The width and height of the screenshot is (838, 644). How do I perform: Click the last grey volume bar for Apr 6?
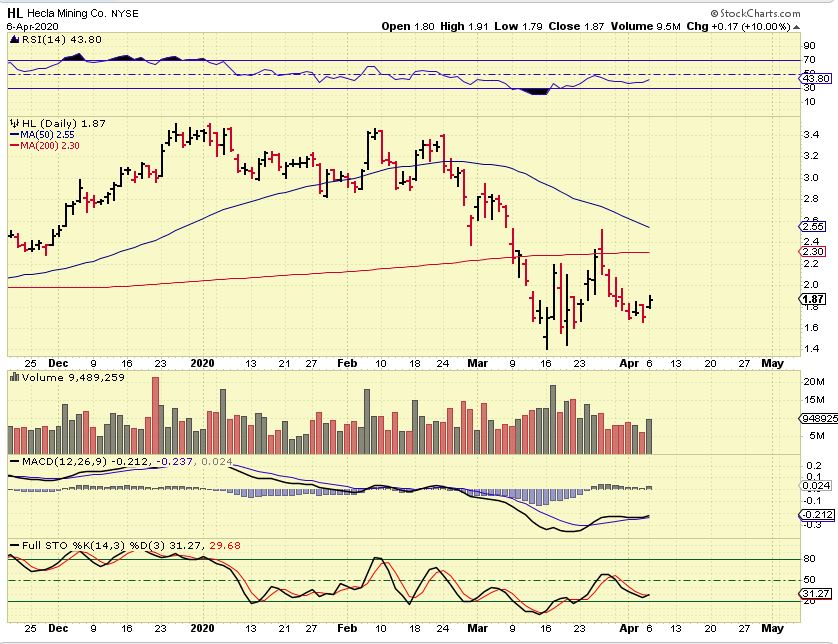tap(649, 437)
